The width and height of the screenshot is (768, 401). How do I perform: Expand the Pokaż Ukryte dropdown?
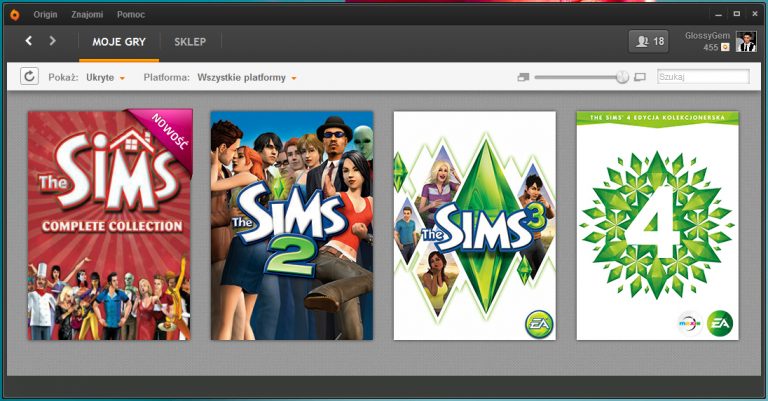(105, 77)
